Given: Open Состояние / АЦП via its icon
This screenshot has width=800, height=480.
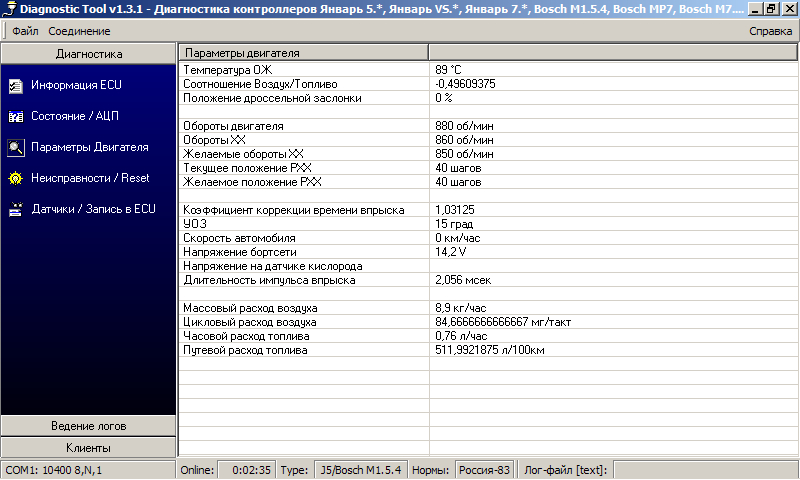Looking at the screenshot, I should coord(15,116).
